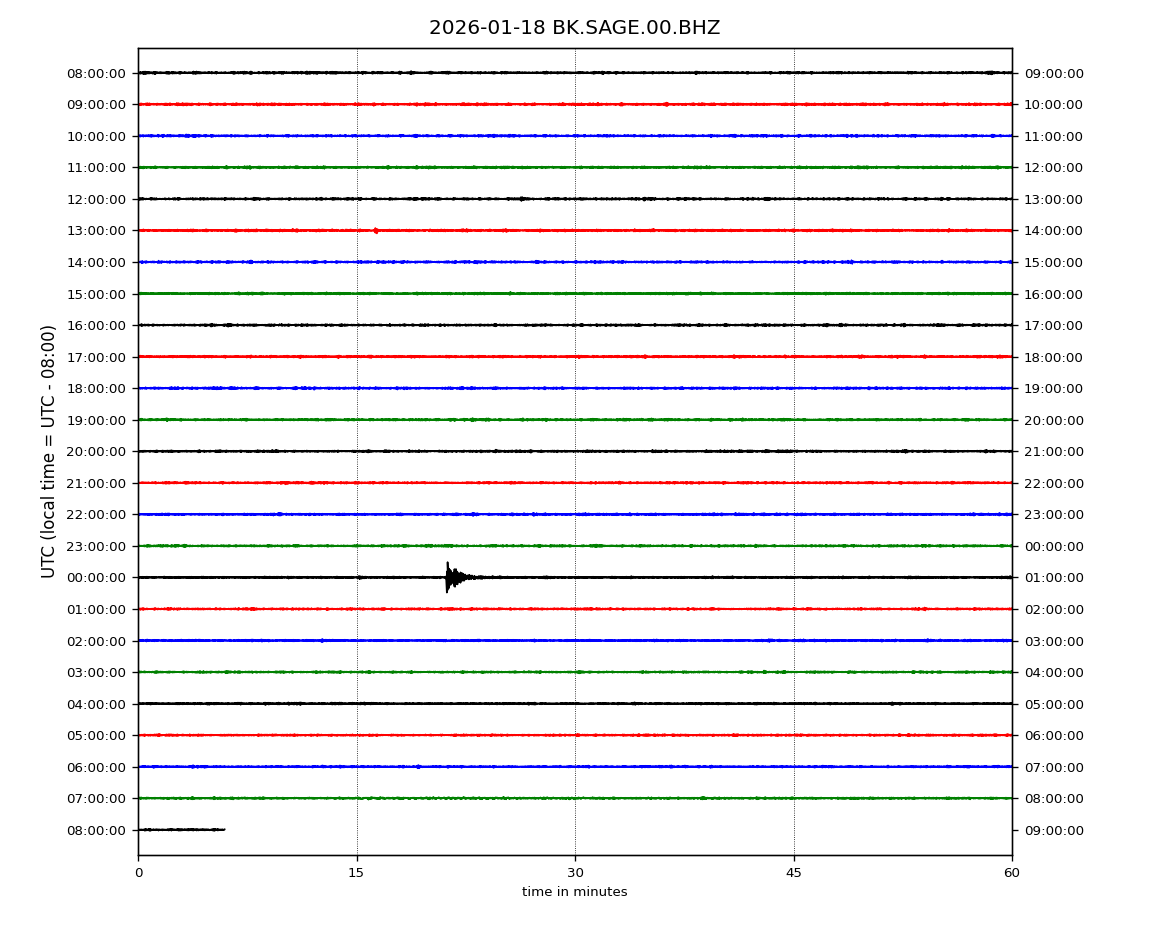The height and width of the screenshot is (950, 1150).
Task: Click the large earthquake waveform on the 00:00:00 trace
Action: coord(452,577)
